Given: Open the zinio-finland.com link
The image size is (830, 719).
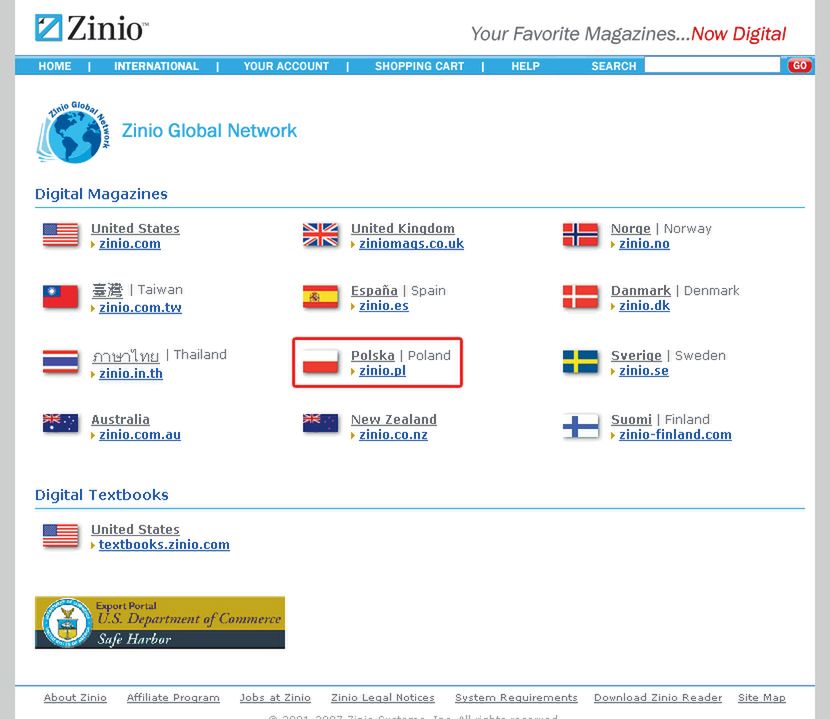Looking at the screenshot, I should tap(675, 435).
